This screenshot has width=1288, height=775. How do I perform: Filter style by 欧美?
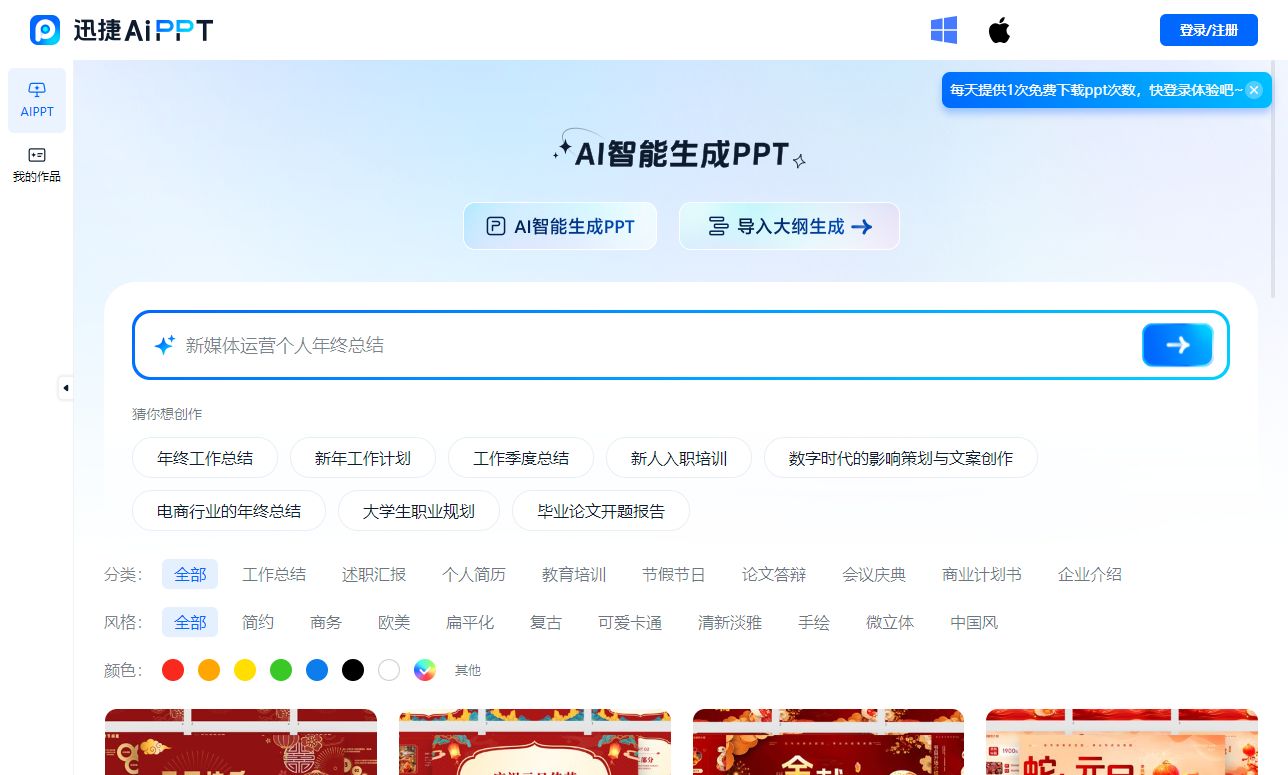coord(394,622)
